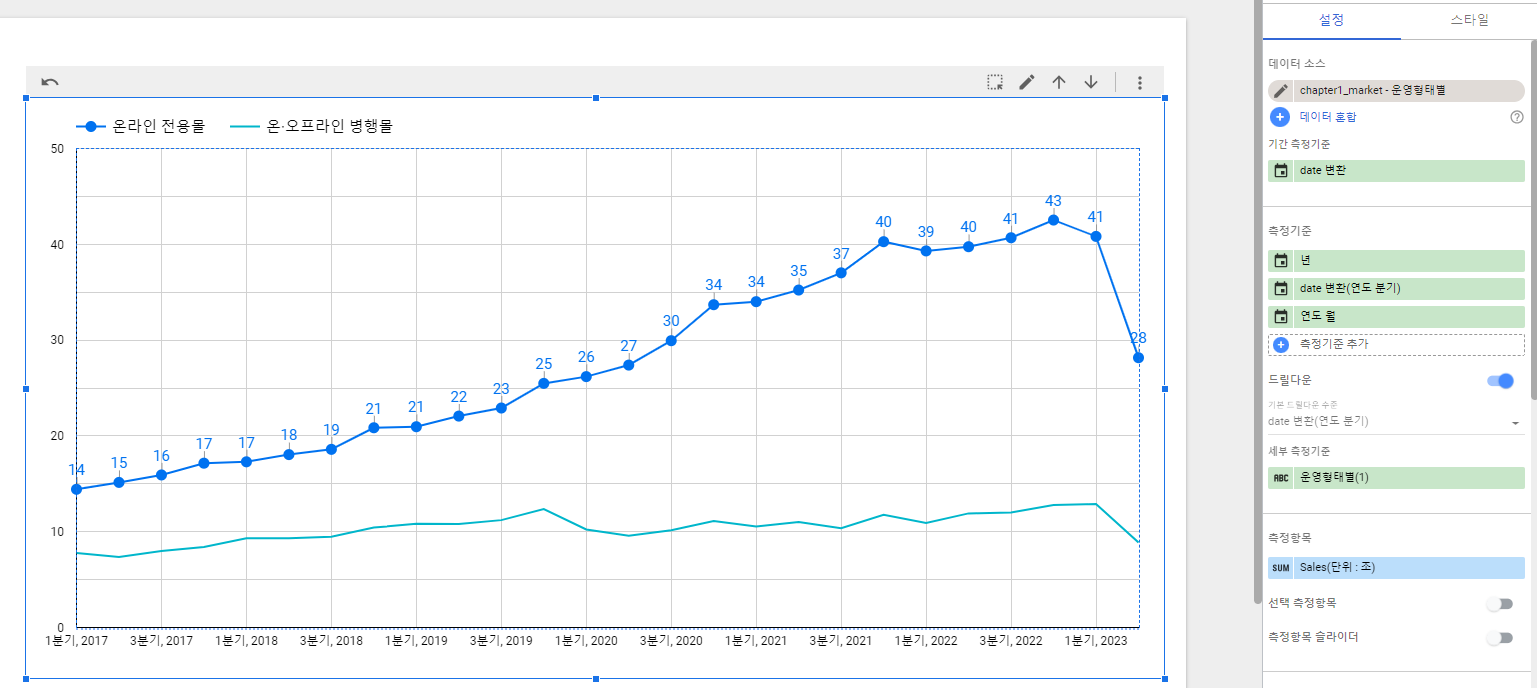Click the 온라인 전용몰 legend entry

pyautogui.click(x=141, y=126)
